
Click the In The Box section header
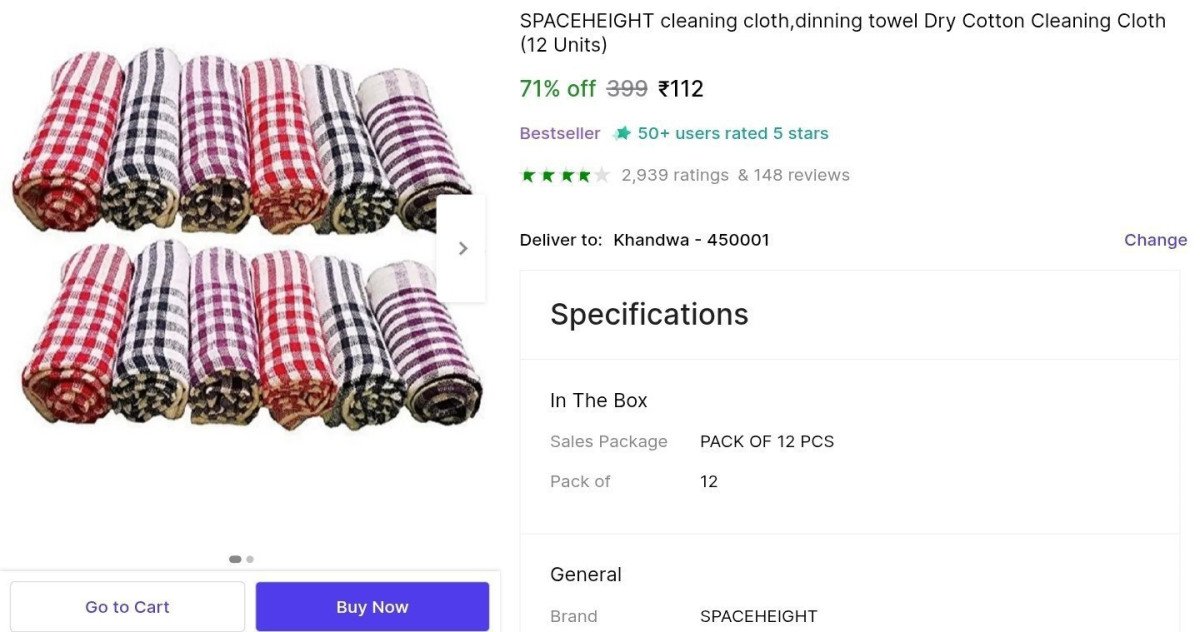coord(598,400)
